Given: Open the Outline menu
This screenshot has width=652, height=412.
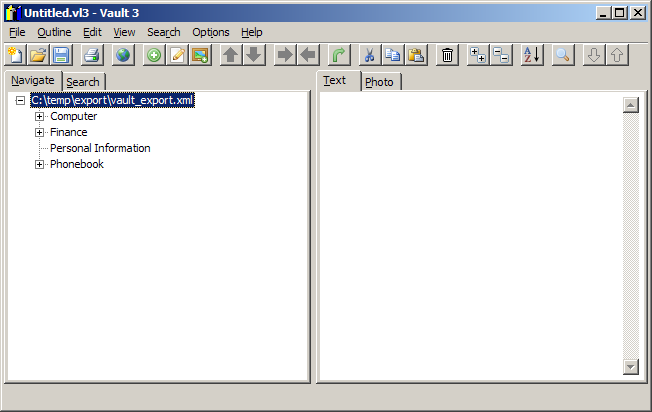Looking at the screenshot, I should click(x=54, y=32).
